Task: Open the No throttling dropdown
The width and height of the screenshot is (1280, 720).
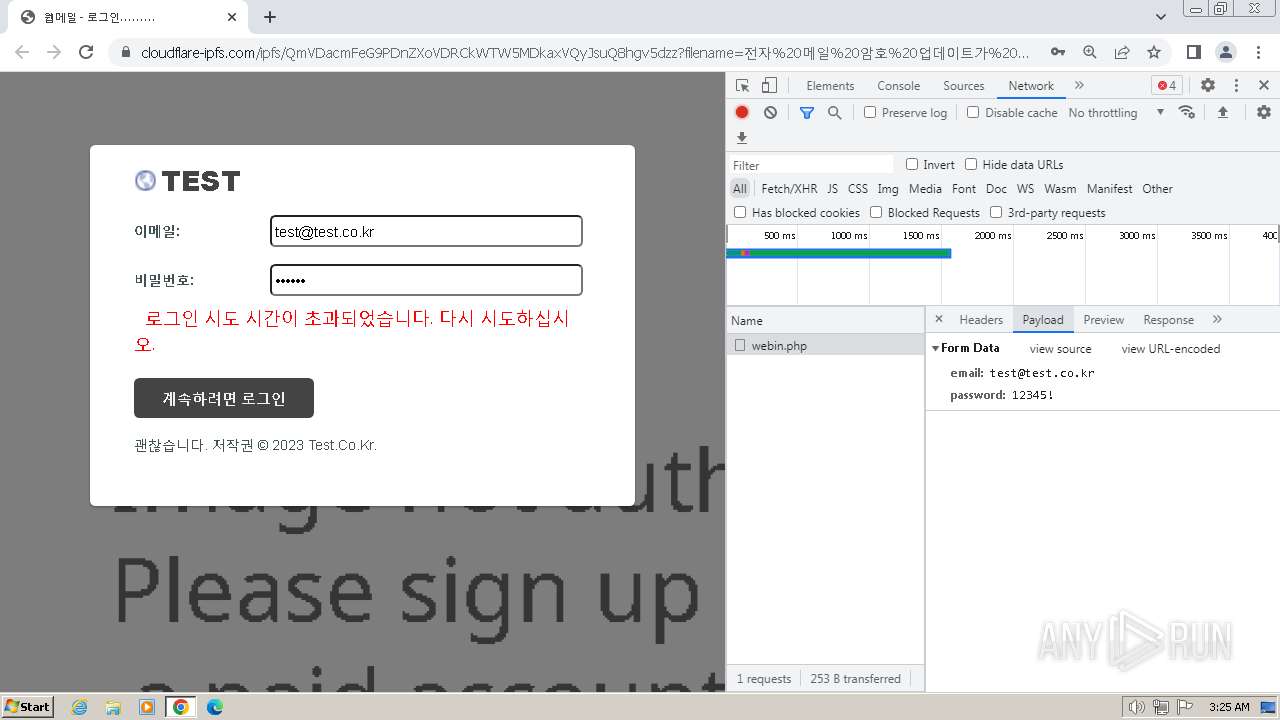Action: coord(1116,113)
